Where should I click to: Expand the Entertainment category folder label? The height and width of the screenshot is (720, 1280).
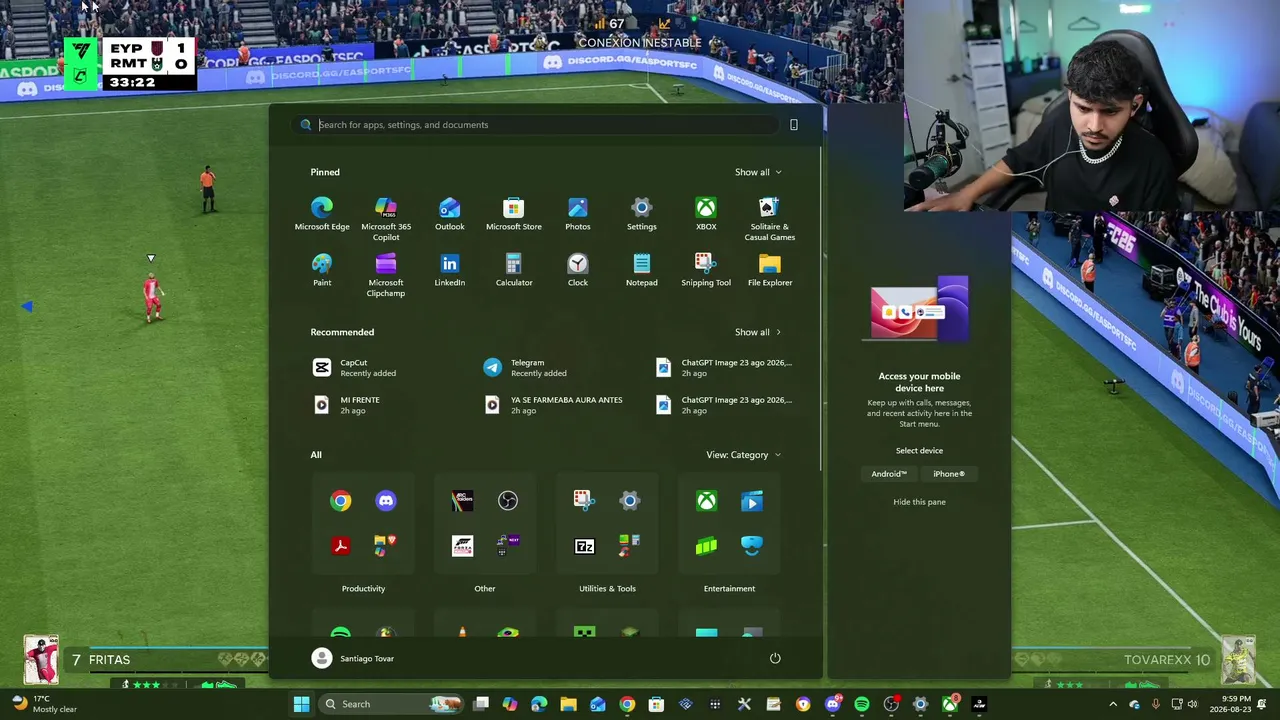[x=729, y=589]
